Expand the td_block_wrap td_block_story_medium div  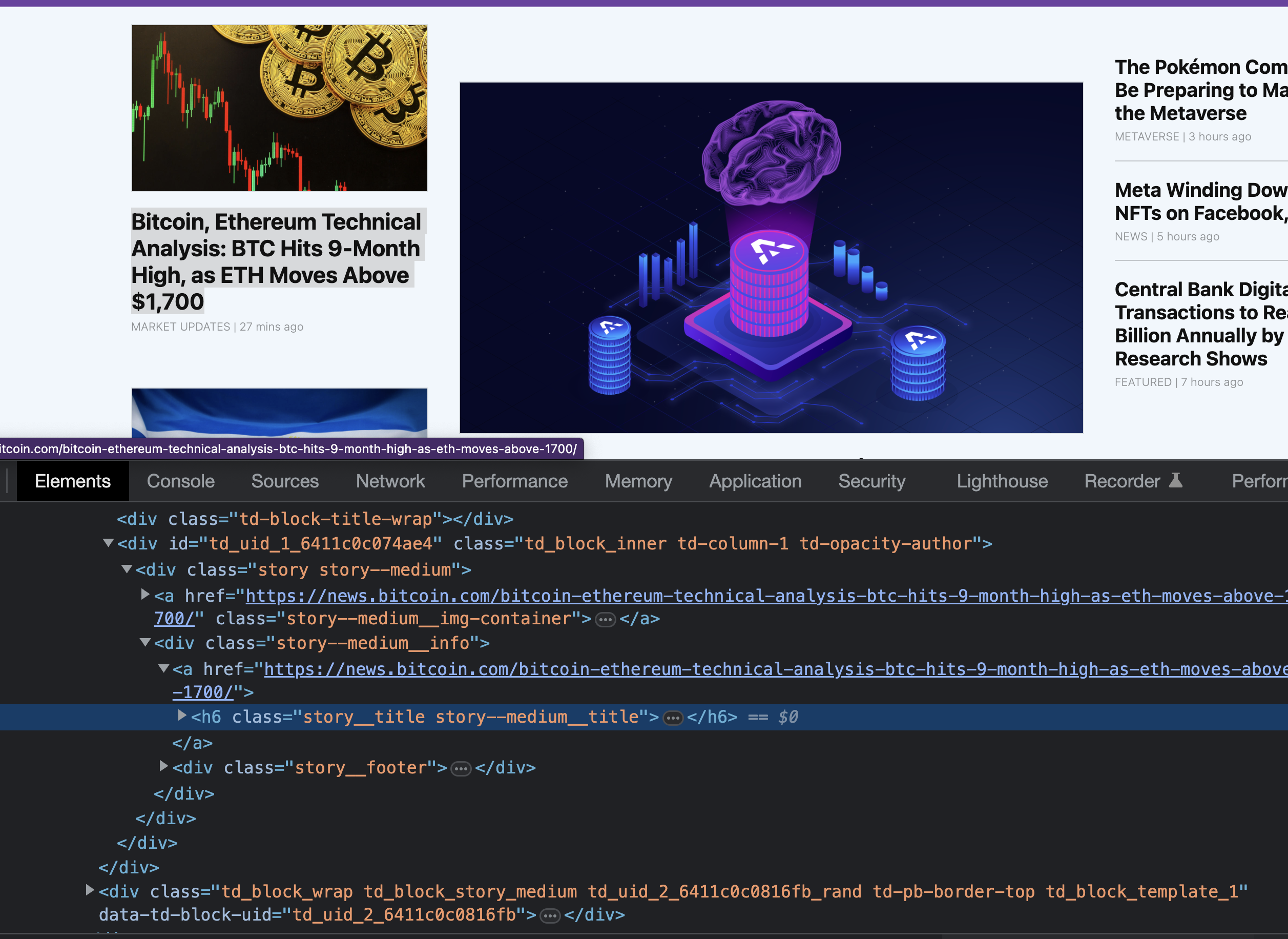pos(90,890)
